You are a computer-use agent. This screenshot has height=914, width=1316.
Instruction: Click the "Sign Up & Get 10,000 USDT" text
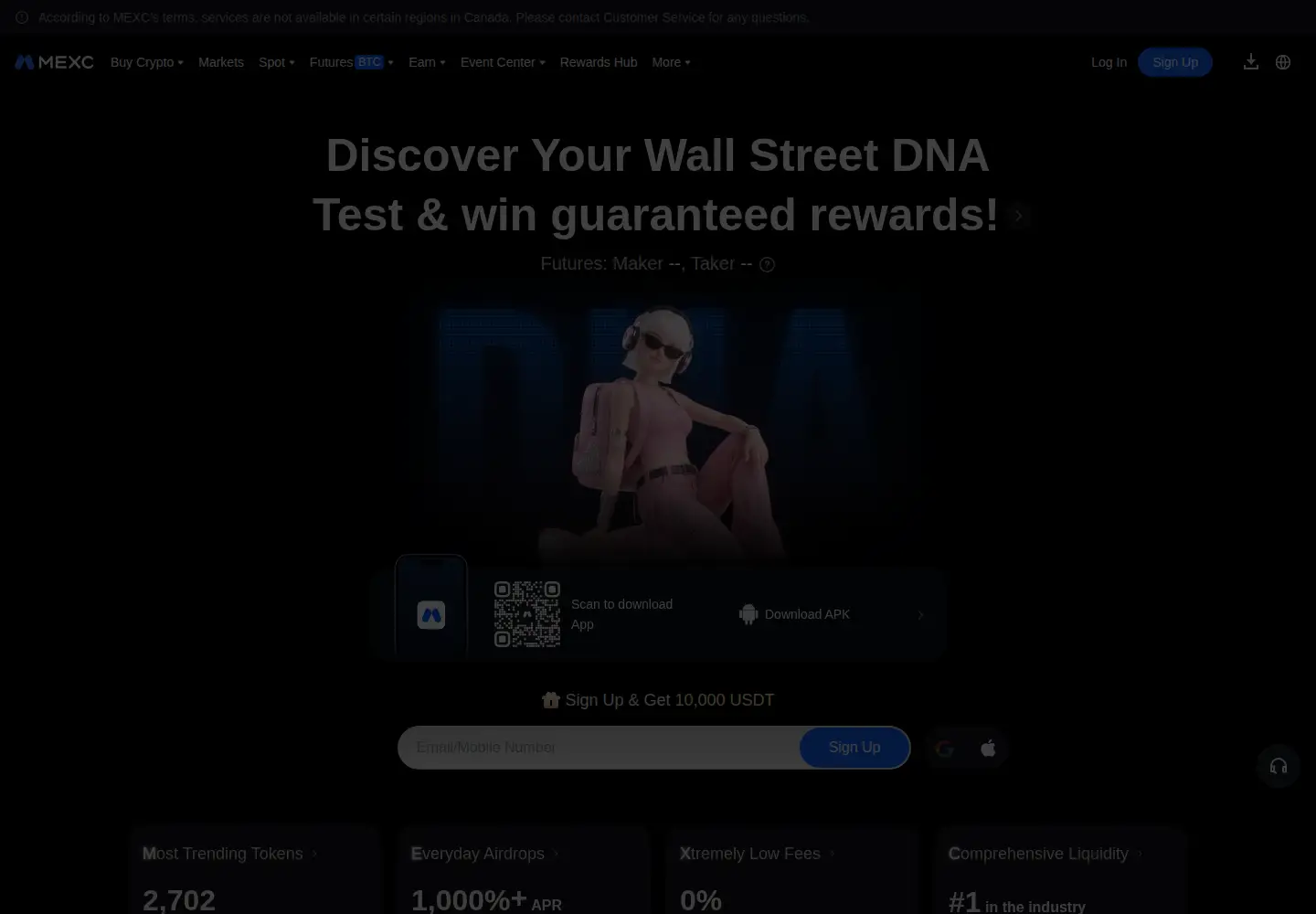[x=670, y=700]
